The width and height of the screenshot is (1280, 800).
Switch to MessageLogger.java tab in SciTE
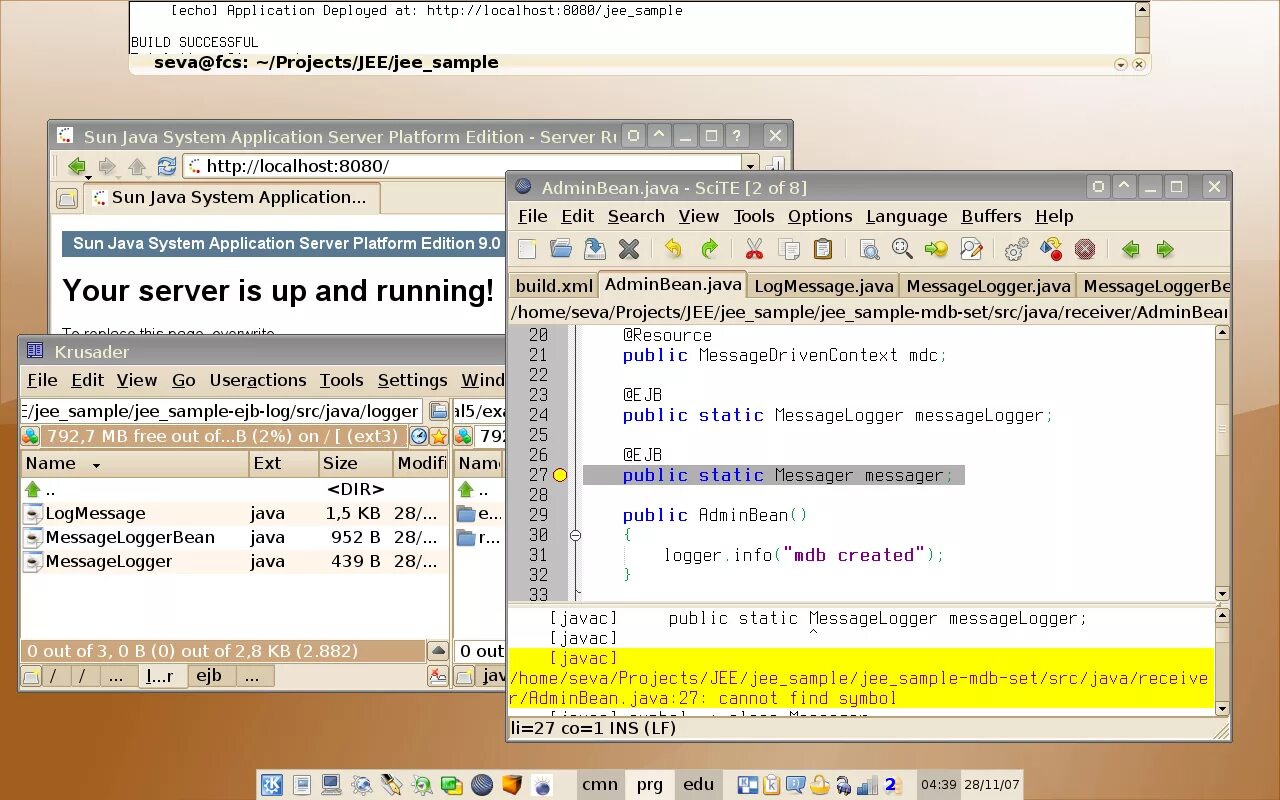pos(988,286)
